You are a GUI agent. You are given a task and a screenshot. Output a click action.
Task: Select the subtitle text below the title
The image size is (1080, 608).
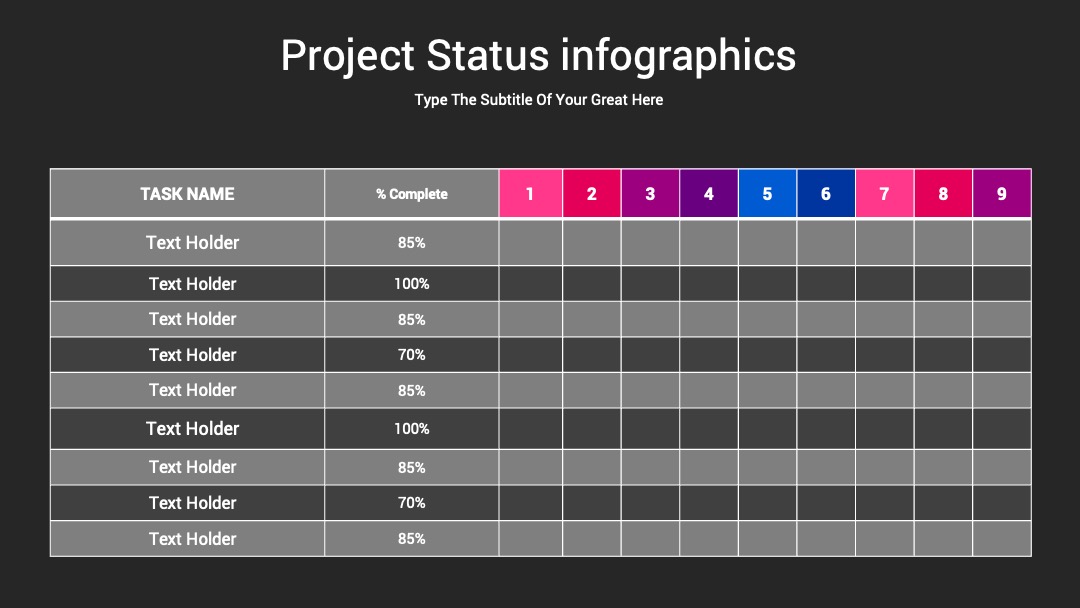[539, 100]
